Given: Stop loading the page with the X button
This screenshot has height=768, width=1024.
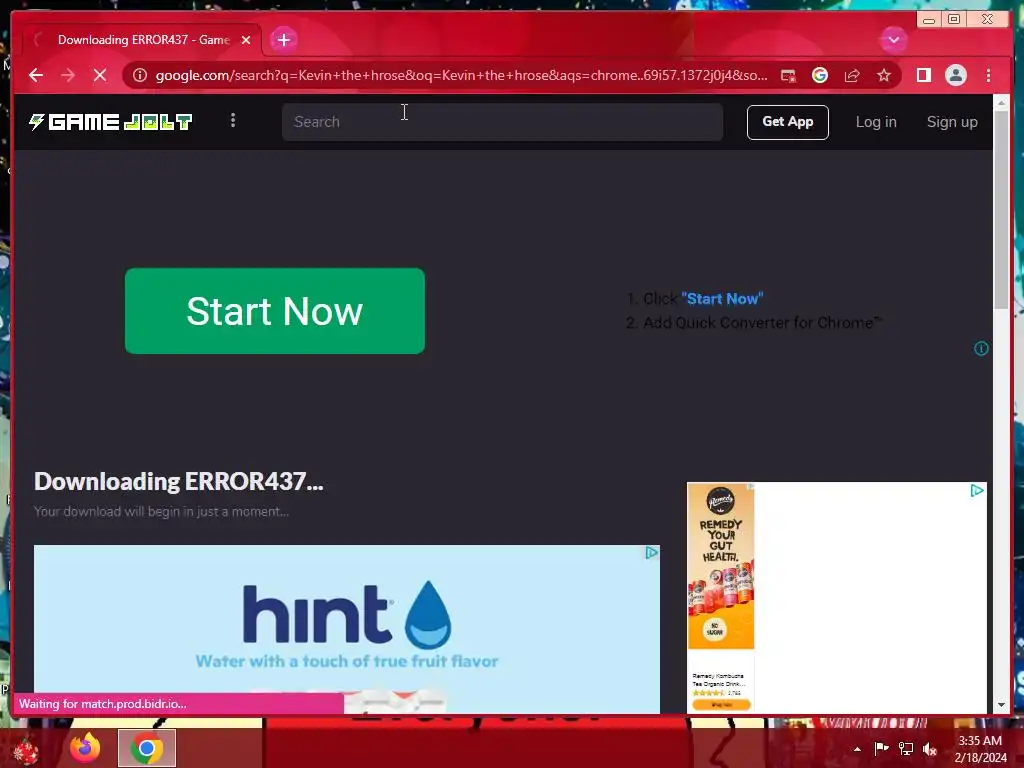Looking at the screenshot, I should point(100,75).
